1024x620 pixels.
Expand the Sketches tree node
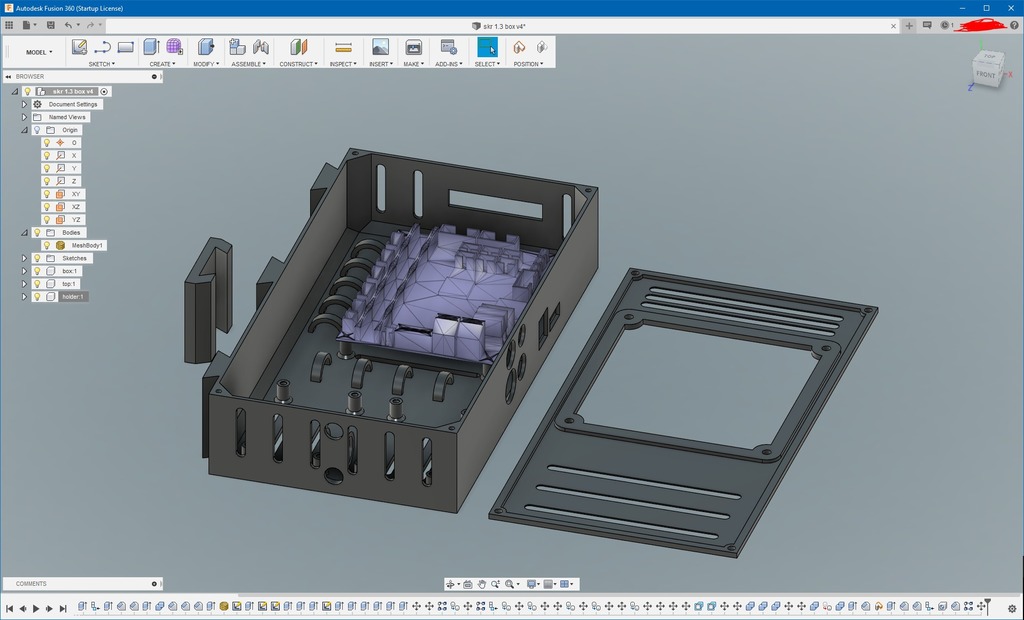coord(24,258)
